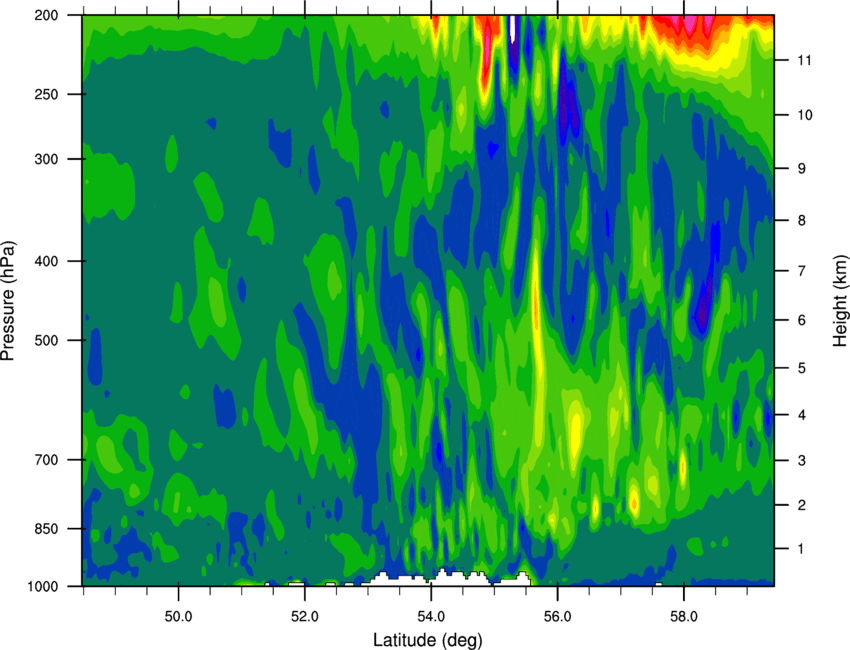Pick the height label 4 km
This screenshot has width=850, height=650.
click(802, 415)
